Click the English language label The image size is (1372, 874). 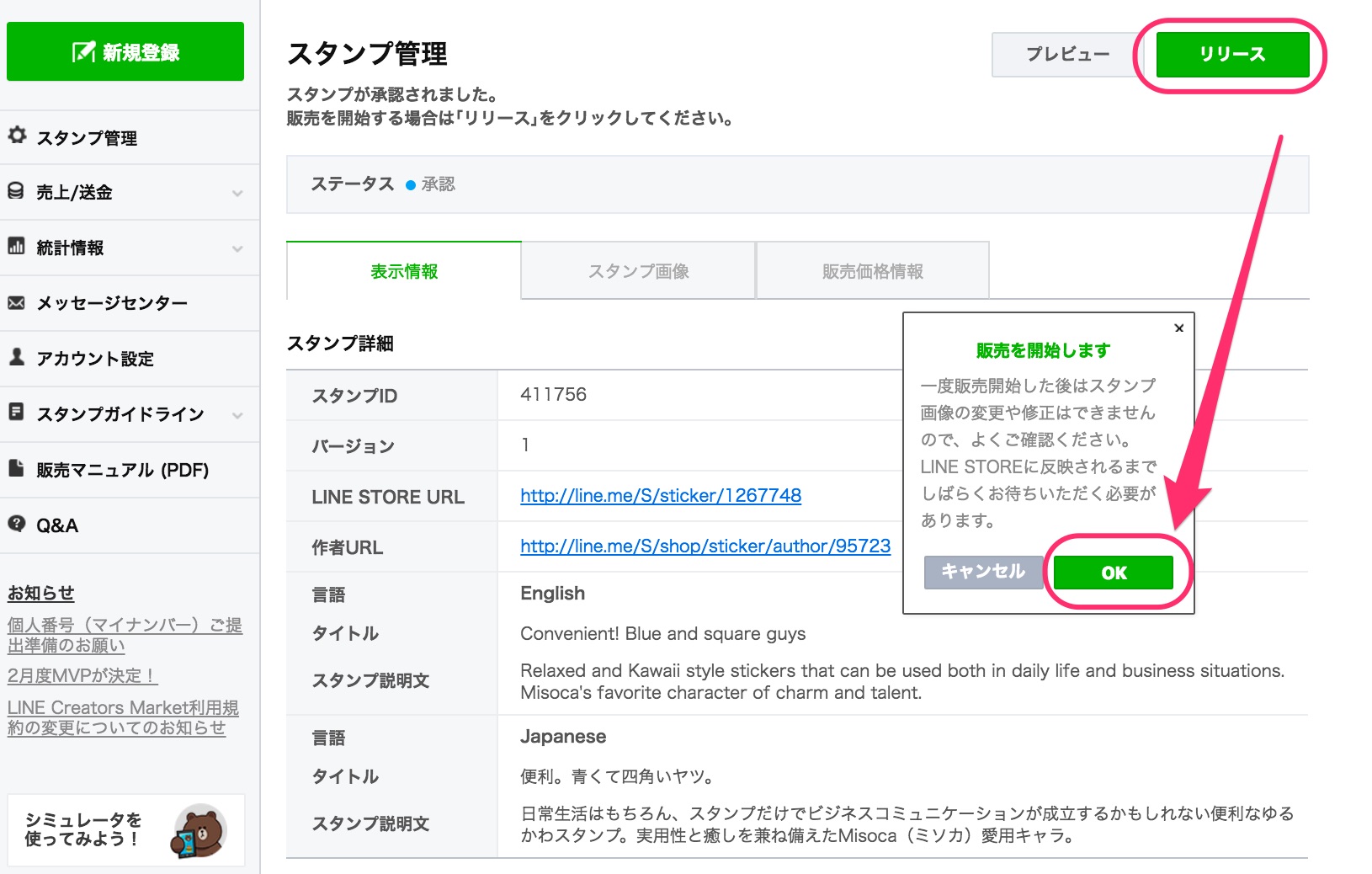(552, 593)
